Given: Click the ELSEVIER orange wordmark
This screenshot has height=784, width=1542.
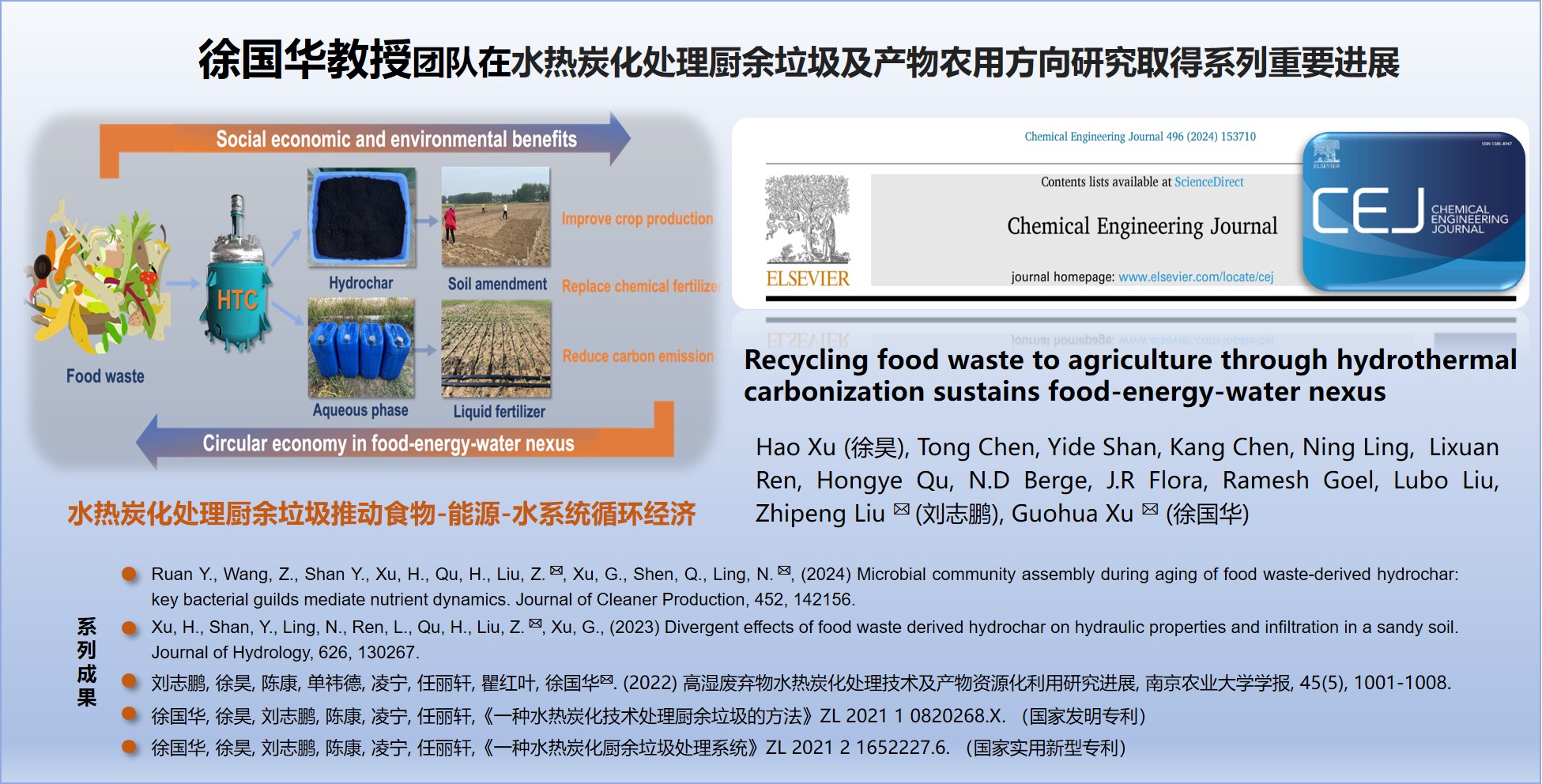Looking at the screenshot, I should tap(808, 279).
